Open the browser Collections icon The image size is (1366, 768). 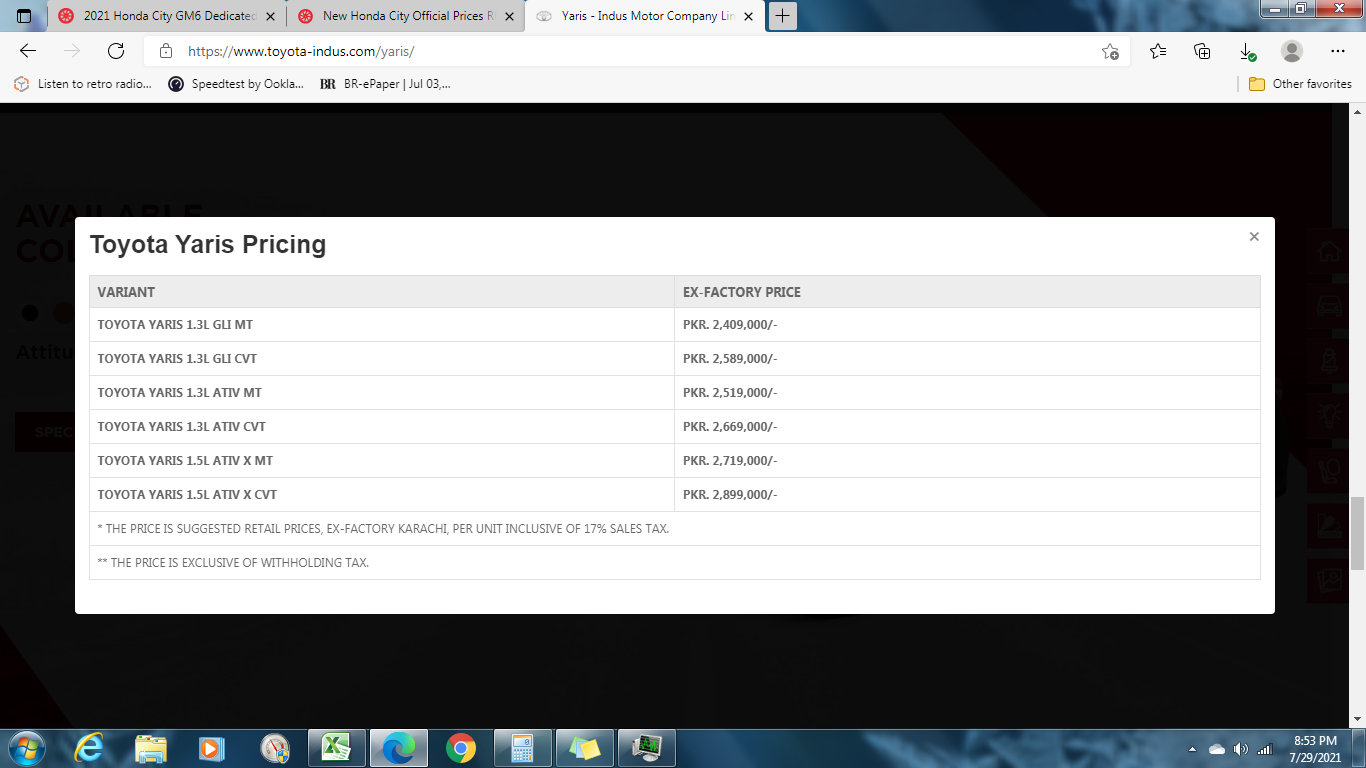click(1203, 51)
